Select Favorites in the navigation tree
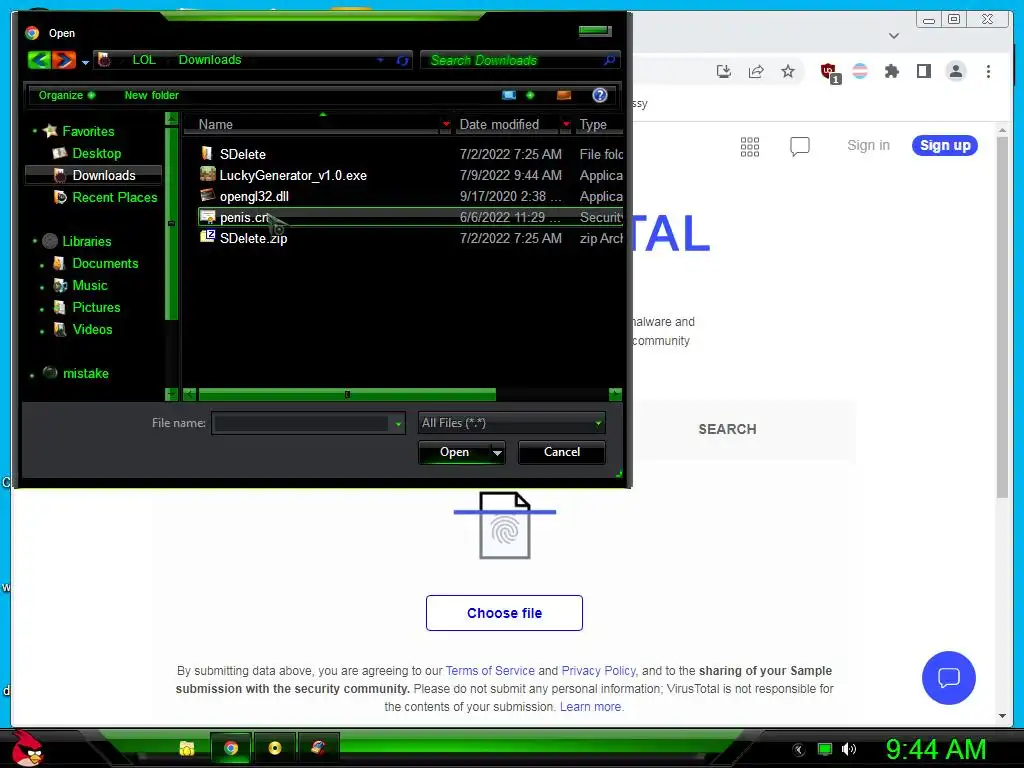1024x768 pixels. pyautogui.click(x=88, y=131)
